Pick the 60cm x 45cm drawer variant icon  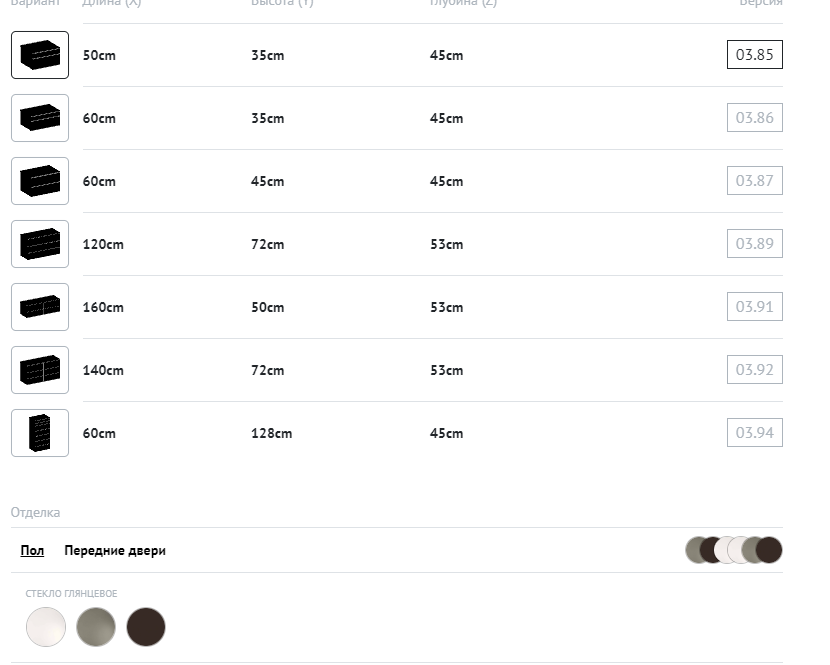point(40,181)
